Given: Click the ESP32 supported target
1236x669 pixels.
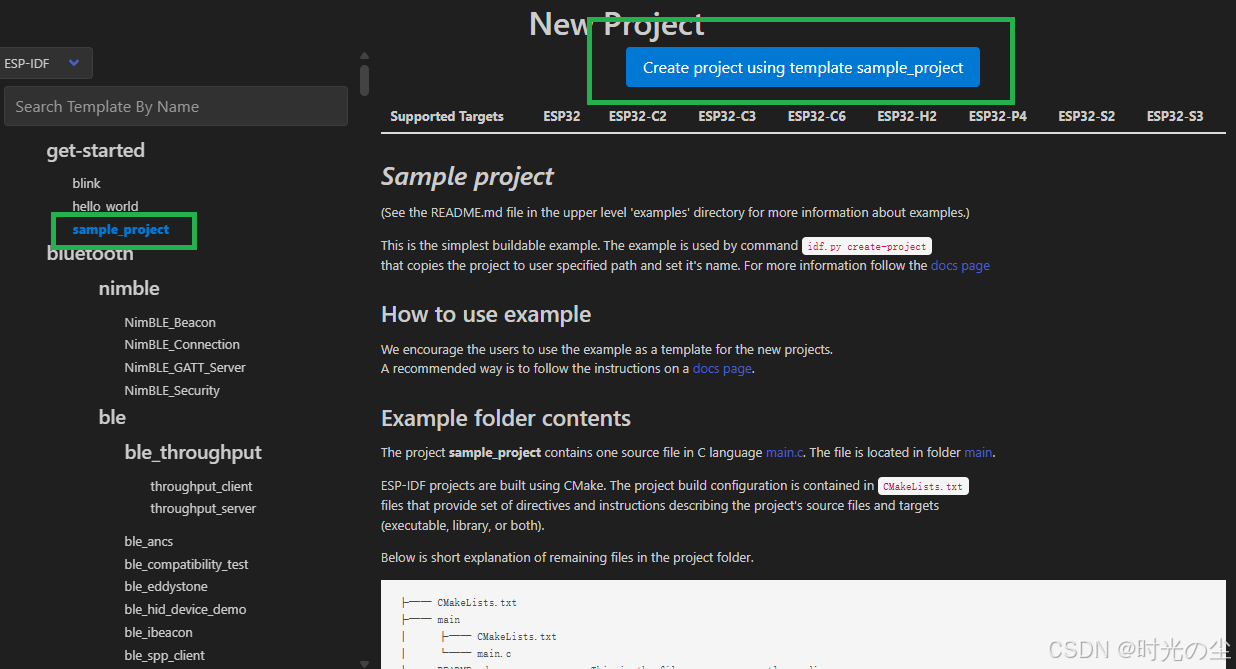Looking at the screenshot, I should click(562, 116).
